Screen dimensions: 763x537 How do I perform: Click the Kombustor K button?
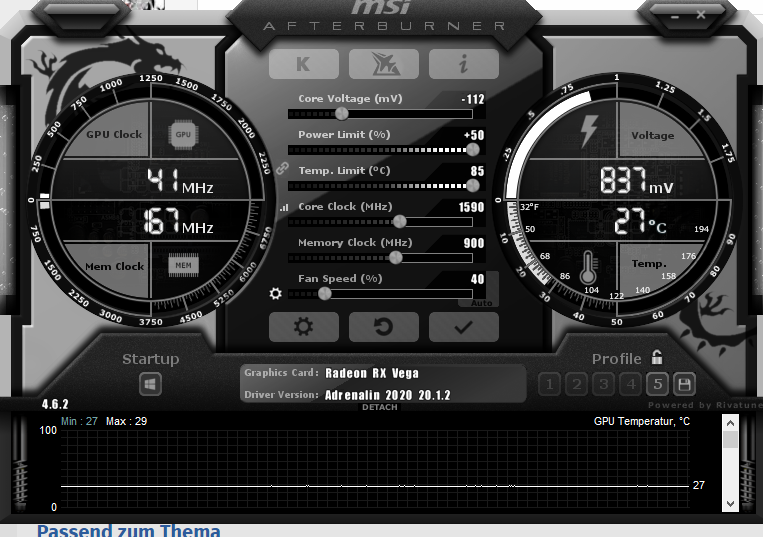[304, 64]
